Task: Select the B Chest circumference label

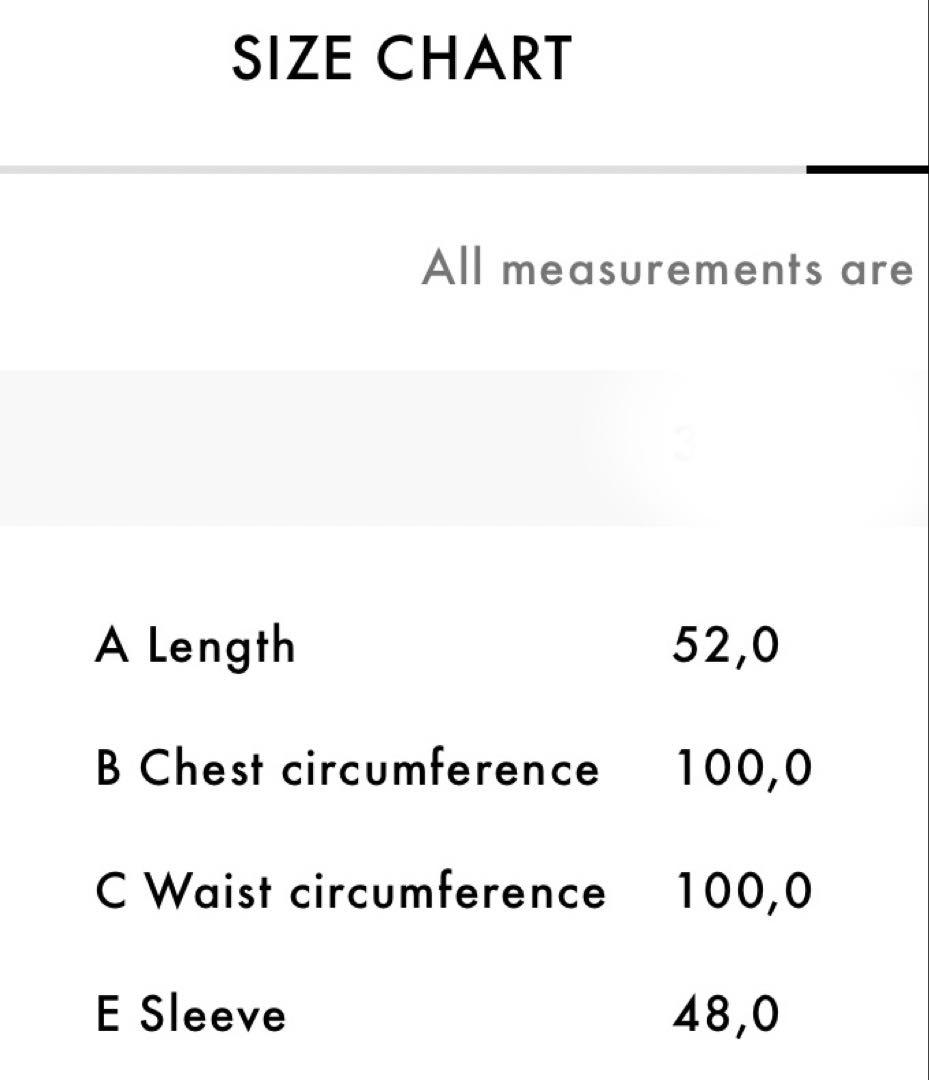Action: point(347,769)
